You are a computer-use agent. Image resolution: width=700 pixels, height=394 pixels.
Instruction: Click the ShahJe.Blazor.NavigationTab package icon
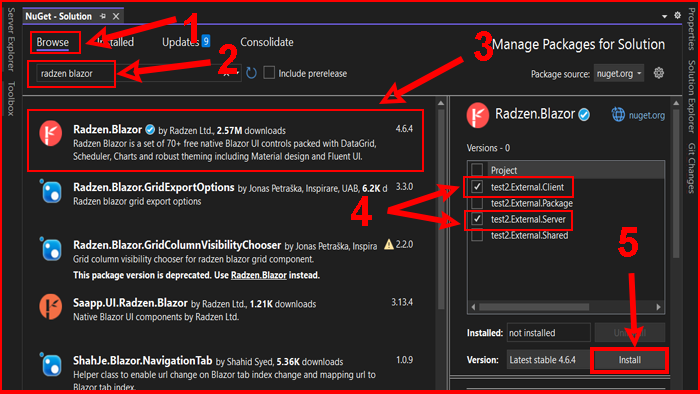(x=51, y=365)
